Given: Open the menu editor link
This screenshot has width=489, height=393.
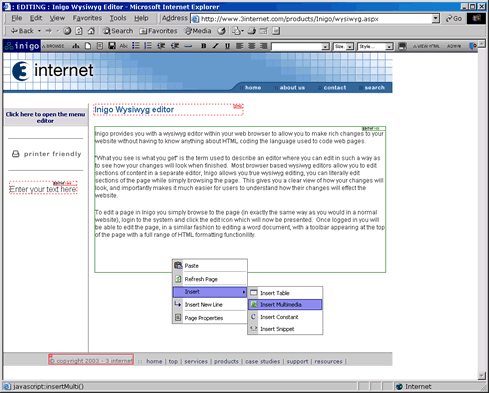Looking at the screenshot, I should point(45,117).
